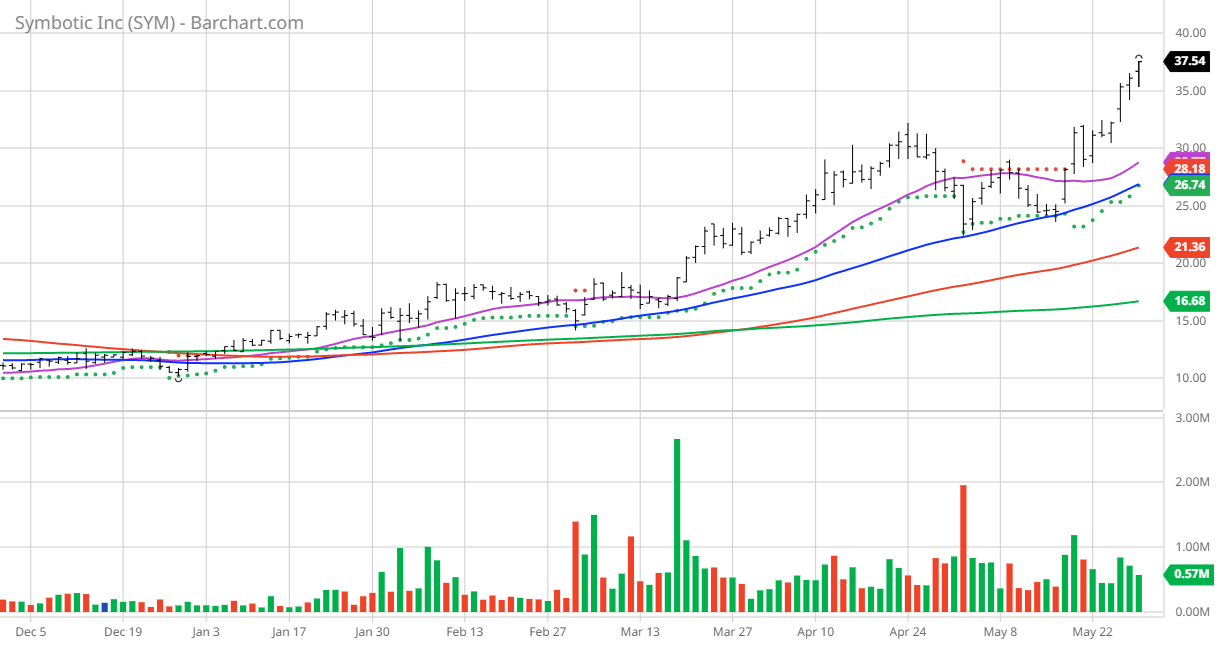Select the Mar 13 date label
The width and height of the screenshot is (1219, 645).
coord(640,632)
